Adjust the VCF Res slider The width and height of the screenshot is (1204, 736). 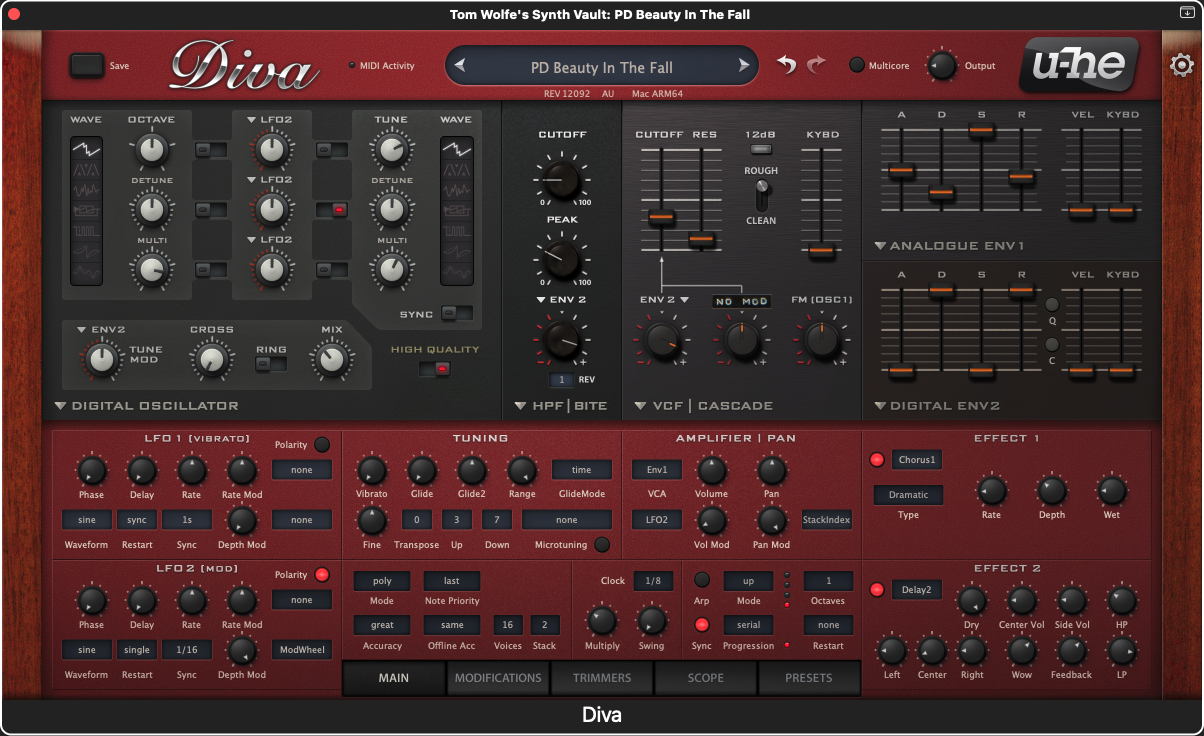702,239
